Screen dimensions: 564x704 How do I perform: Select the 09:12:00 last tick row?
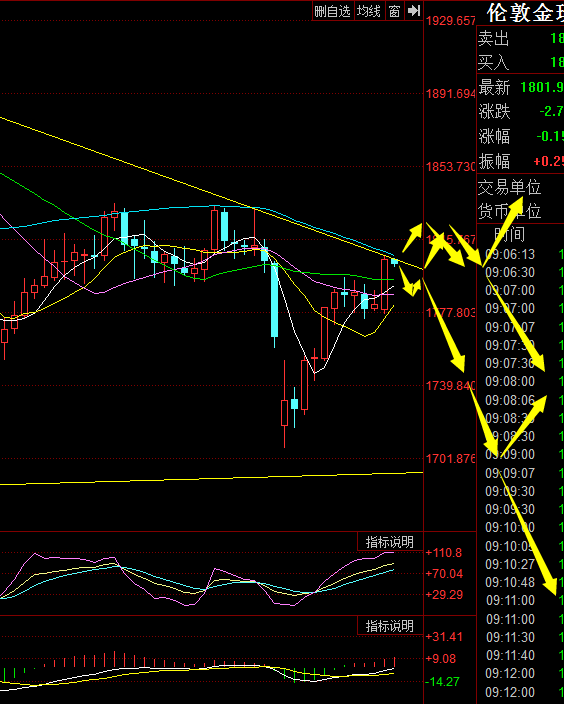click(x=520, y=692)
